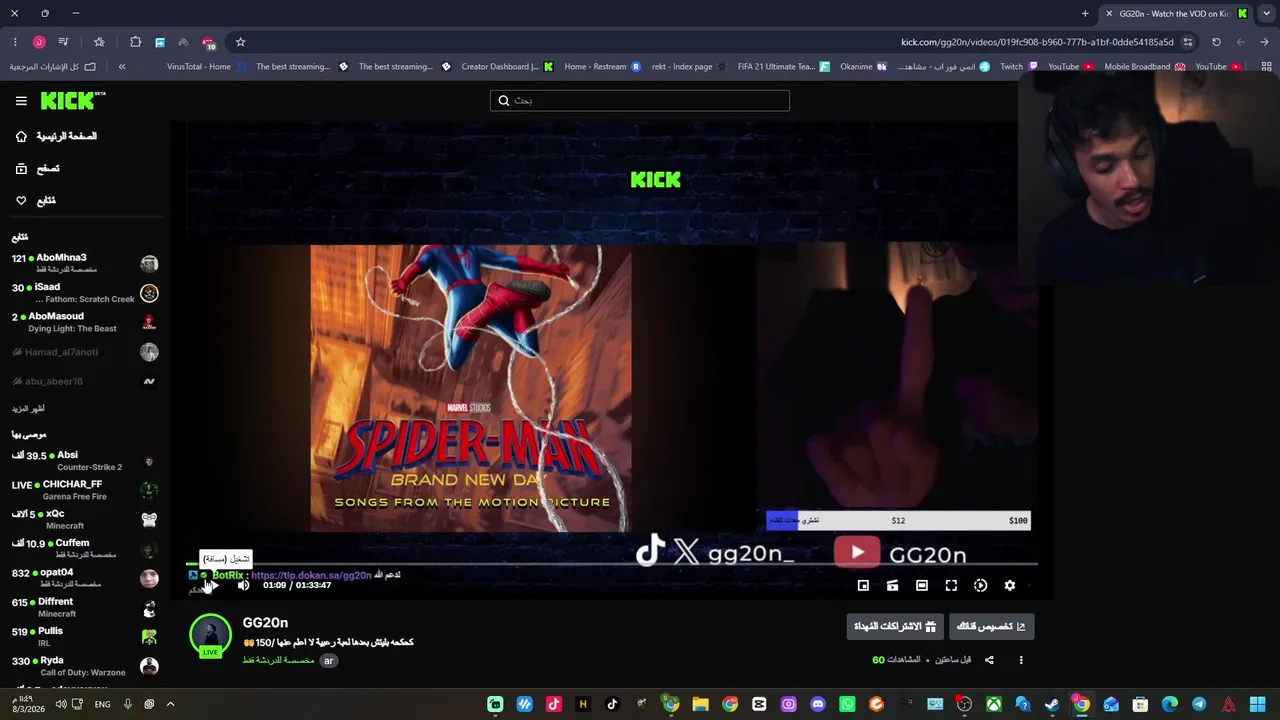Click the address bar URL
The width and height of the screenshot is (1280, 720).
click(x=1037, y=42)
